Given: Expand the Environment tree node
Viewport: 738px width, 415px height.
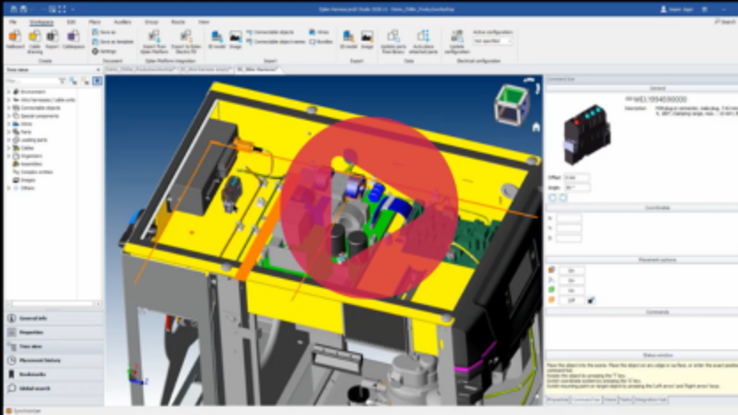Looking at the screenshot, I should 9,91.
